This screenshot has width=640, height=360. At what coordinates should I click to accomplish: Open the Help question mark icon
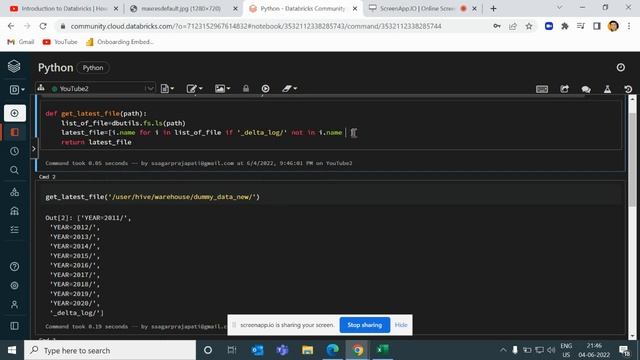(15, 267)
